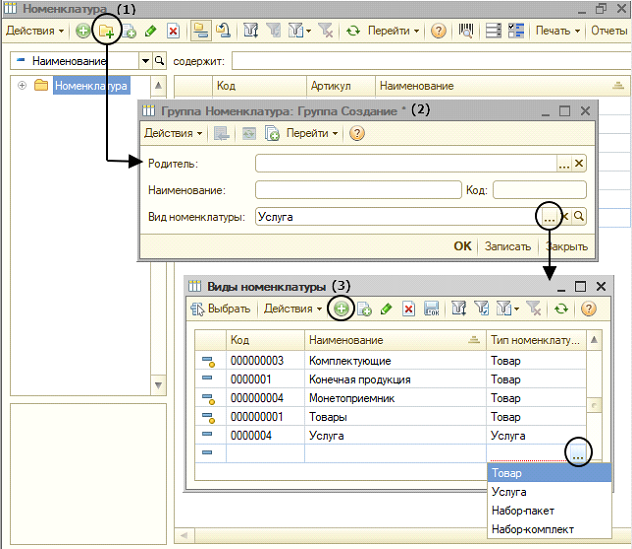Click barcode search icon in Номенклатура toolbar
The image size is (632, 549).
click(466, 31)
